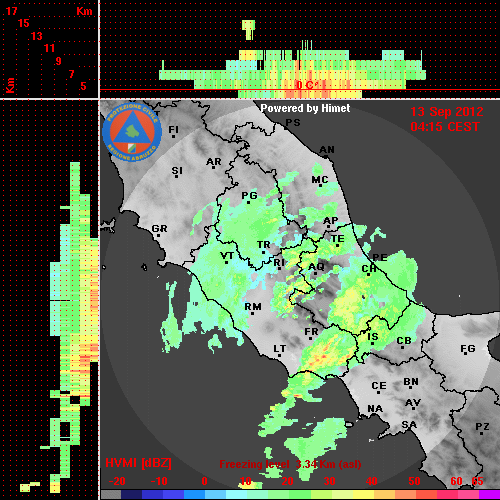500x500 pixels.
Task: Select the FG city label
Action: 468,349
